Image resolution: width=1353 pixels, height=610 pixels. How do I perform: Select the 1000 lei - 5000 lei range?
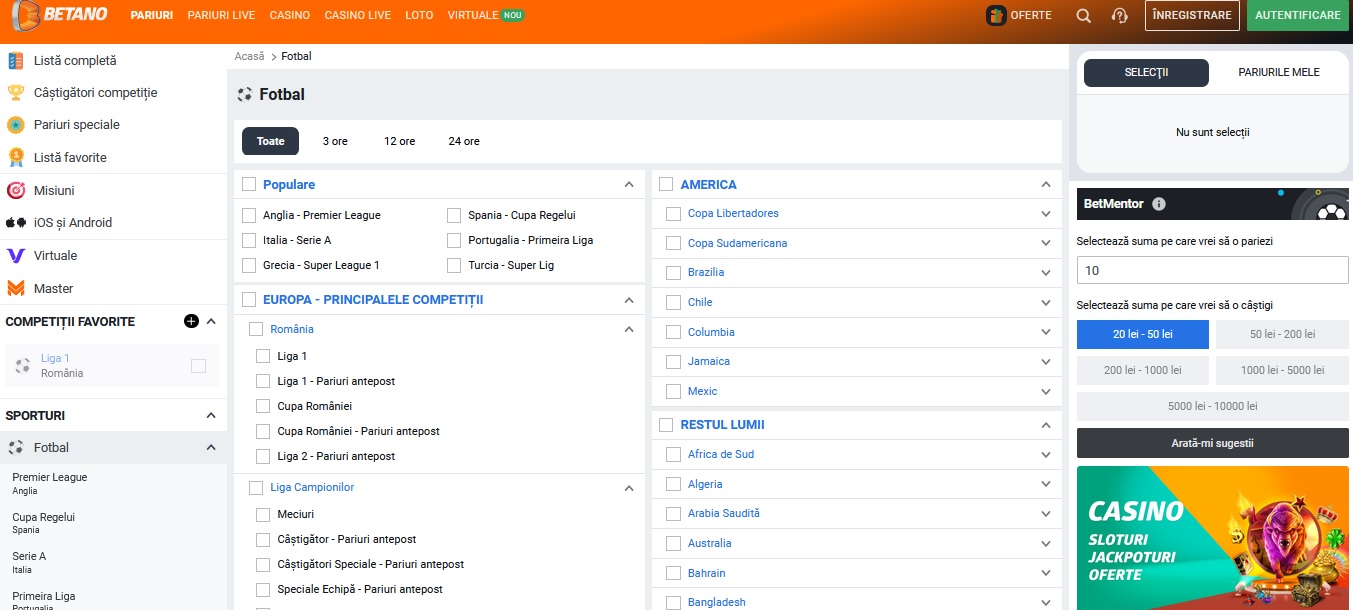[x=1282, y=370]
